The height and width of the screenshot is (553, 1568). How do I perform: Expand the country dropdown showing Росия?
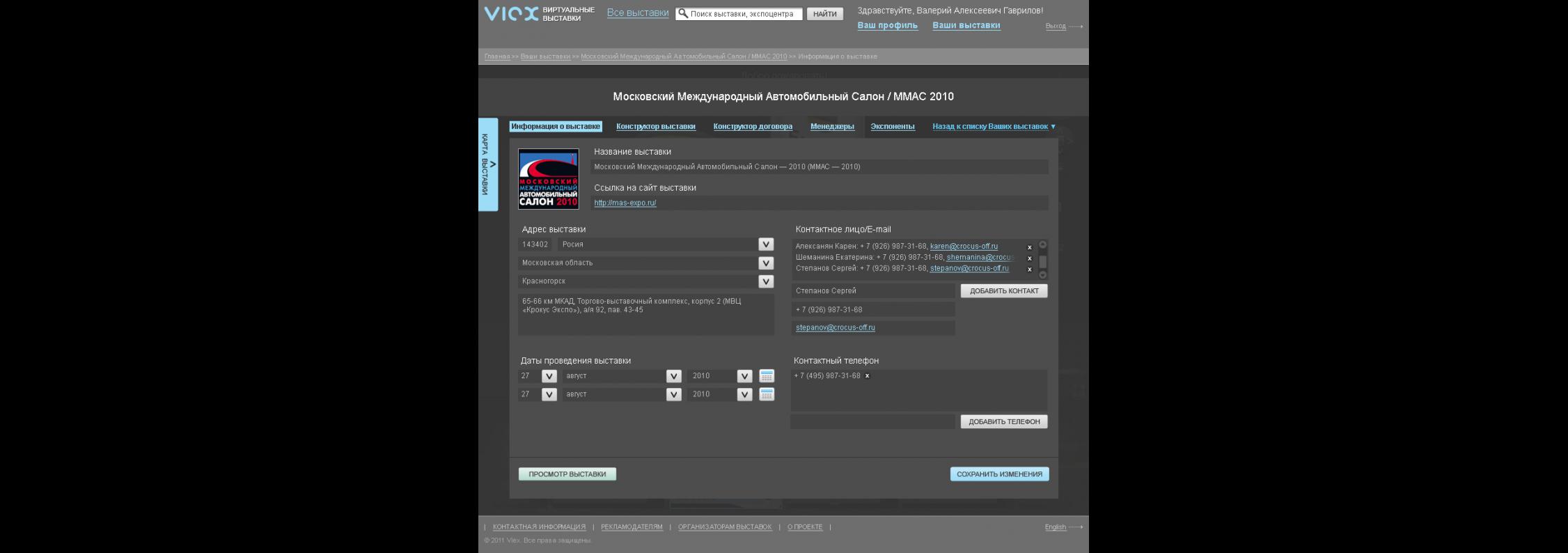pos(765,244)
